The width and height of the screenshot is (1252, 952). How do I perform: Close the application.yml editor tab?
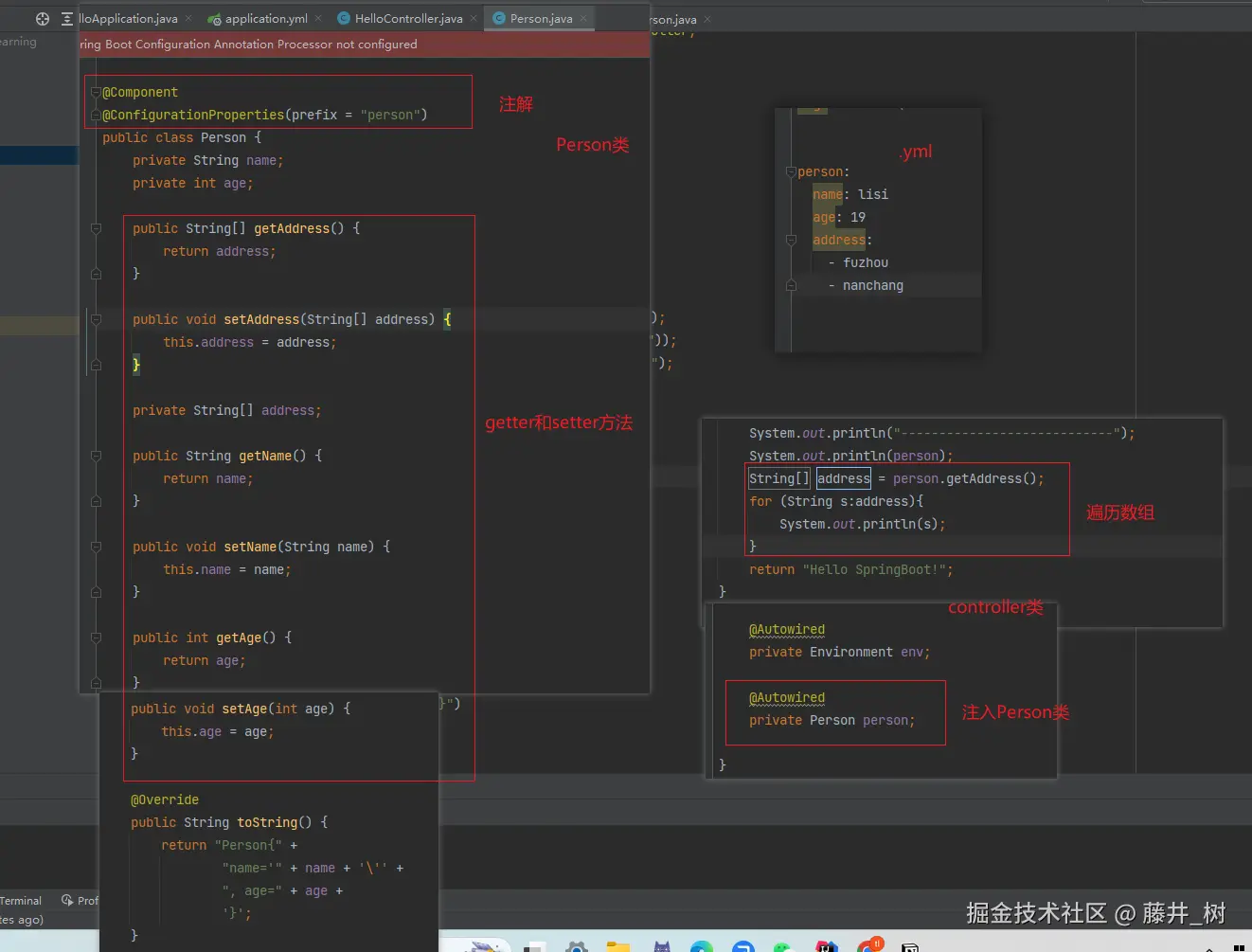click(318, 19)
